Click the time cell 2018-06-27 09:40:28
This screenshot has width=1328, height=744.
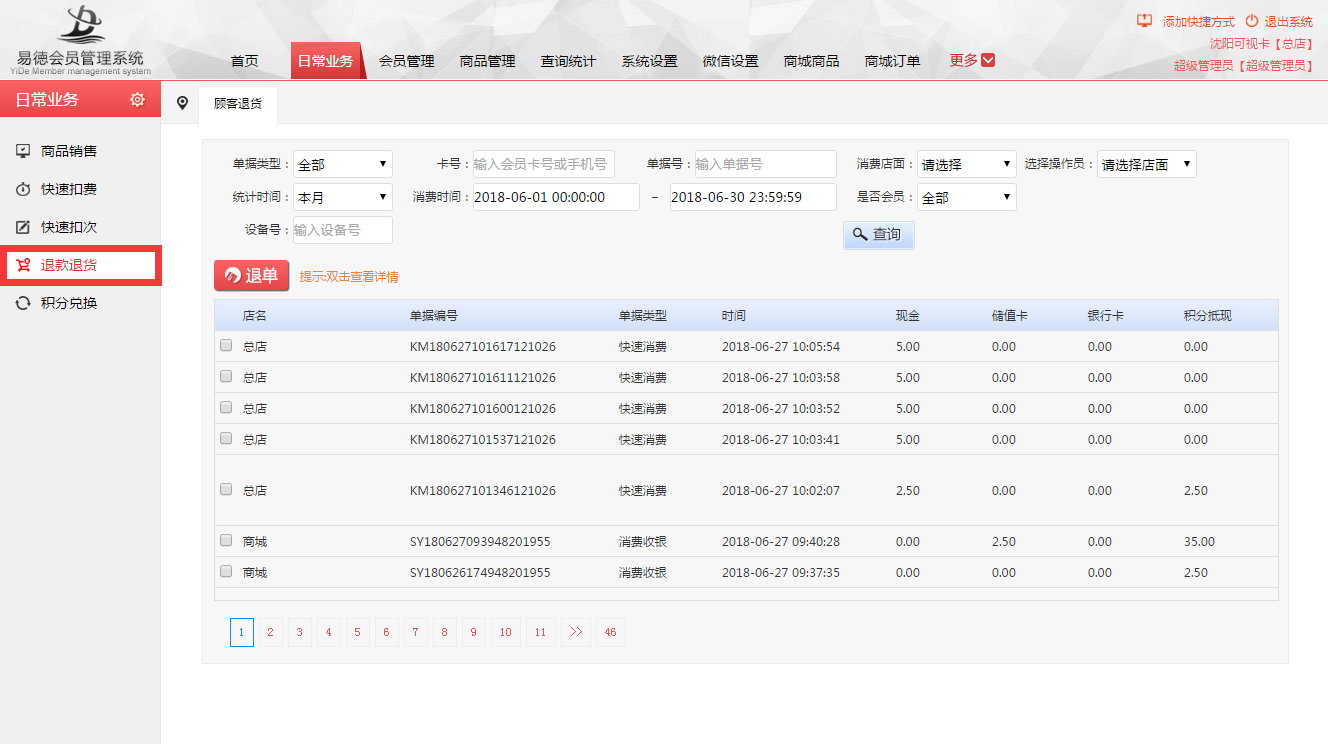coord(781,541)
